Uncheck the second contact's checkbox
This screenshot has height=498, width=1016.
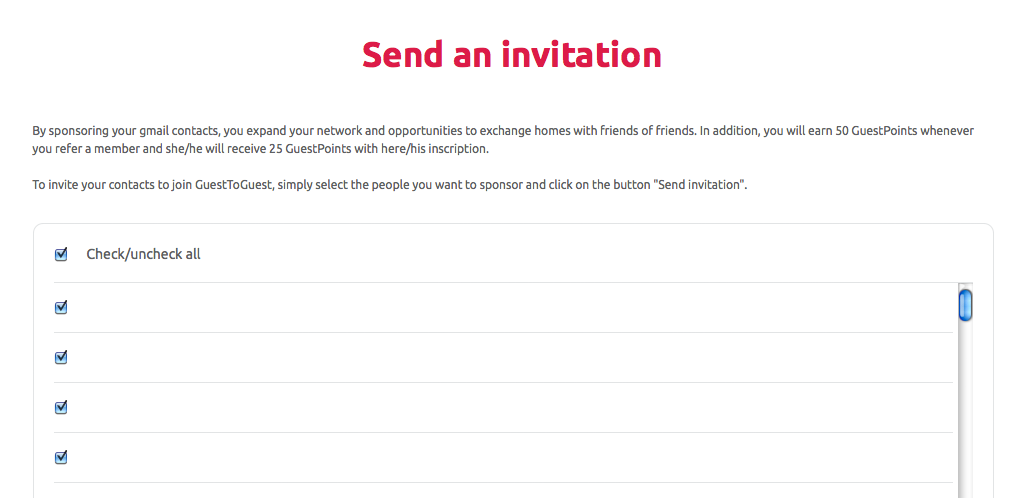pos(61,357)
